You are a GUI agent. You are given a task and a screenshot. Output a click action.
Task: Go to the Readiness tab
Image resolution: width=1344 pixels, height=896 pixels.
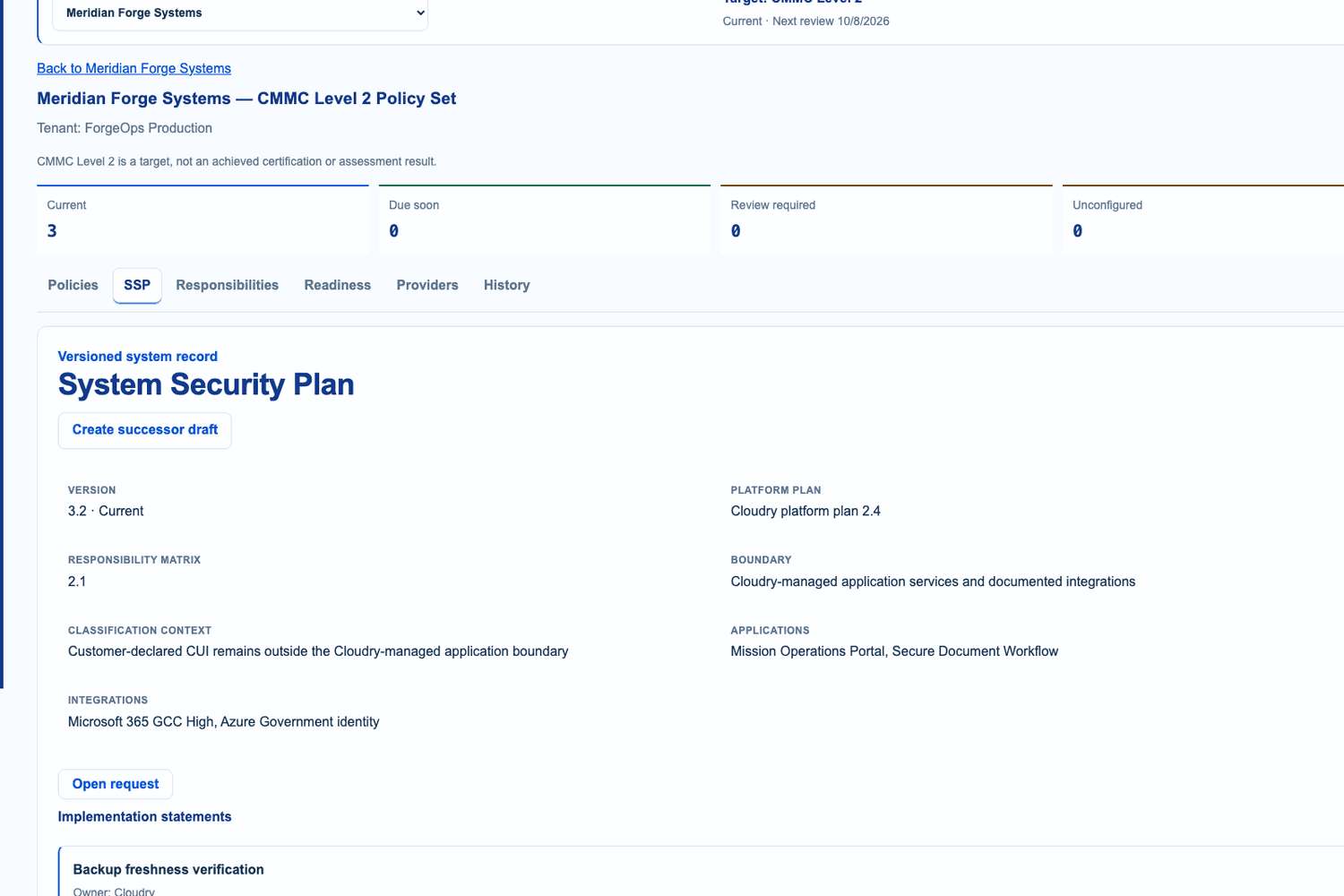[337, 285]
